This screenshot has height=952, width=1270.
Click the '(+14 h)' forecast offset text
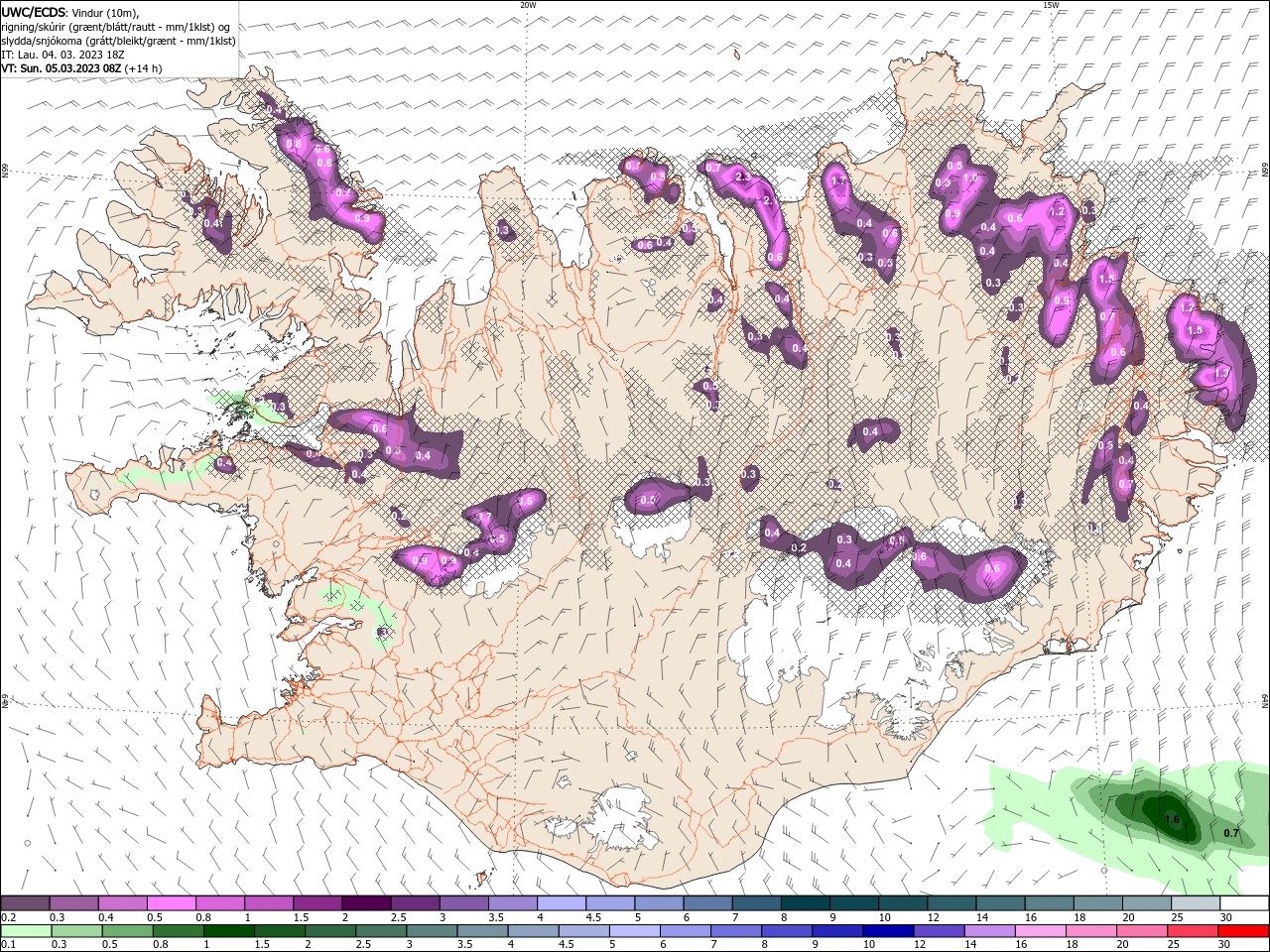(x=144, y=68)
